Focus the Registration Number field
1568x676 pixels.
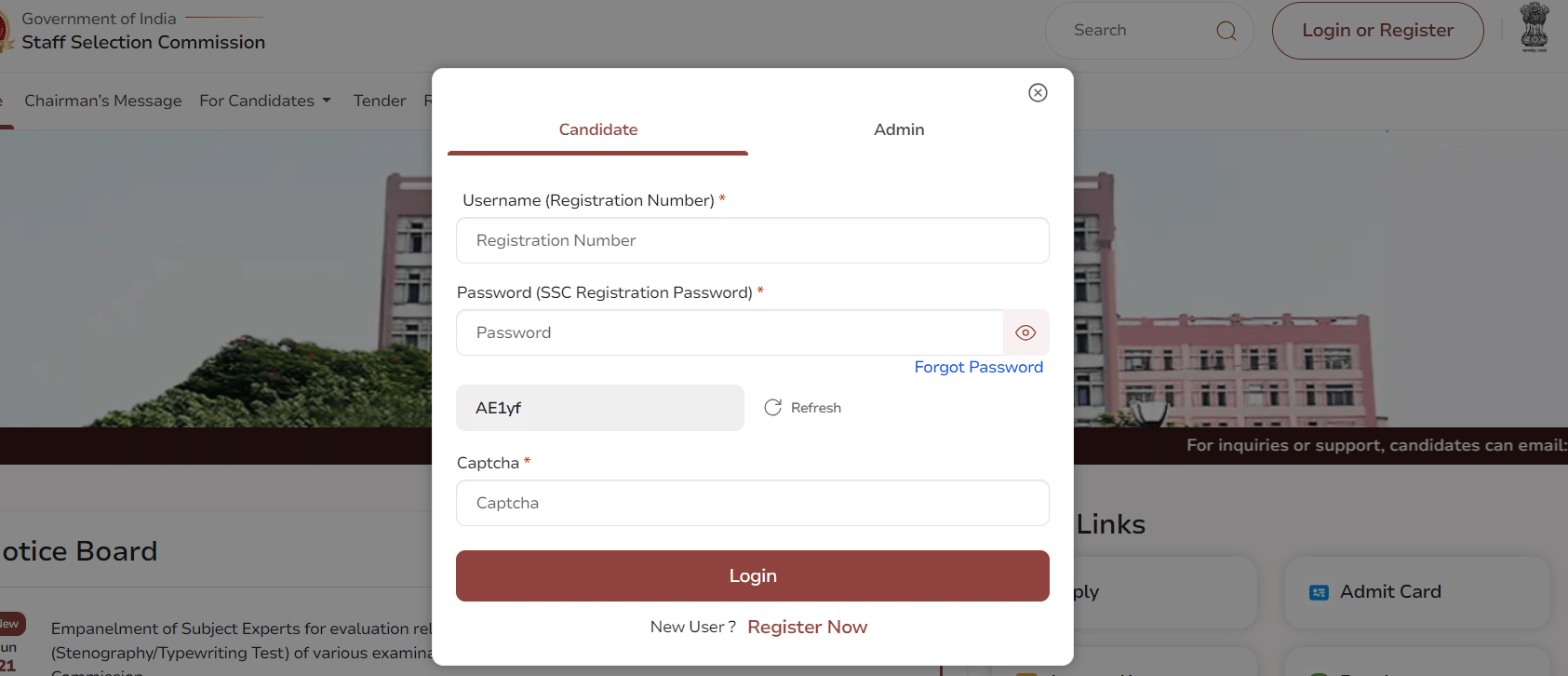(x=752, y=240)
